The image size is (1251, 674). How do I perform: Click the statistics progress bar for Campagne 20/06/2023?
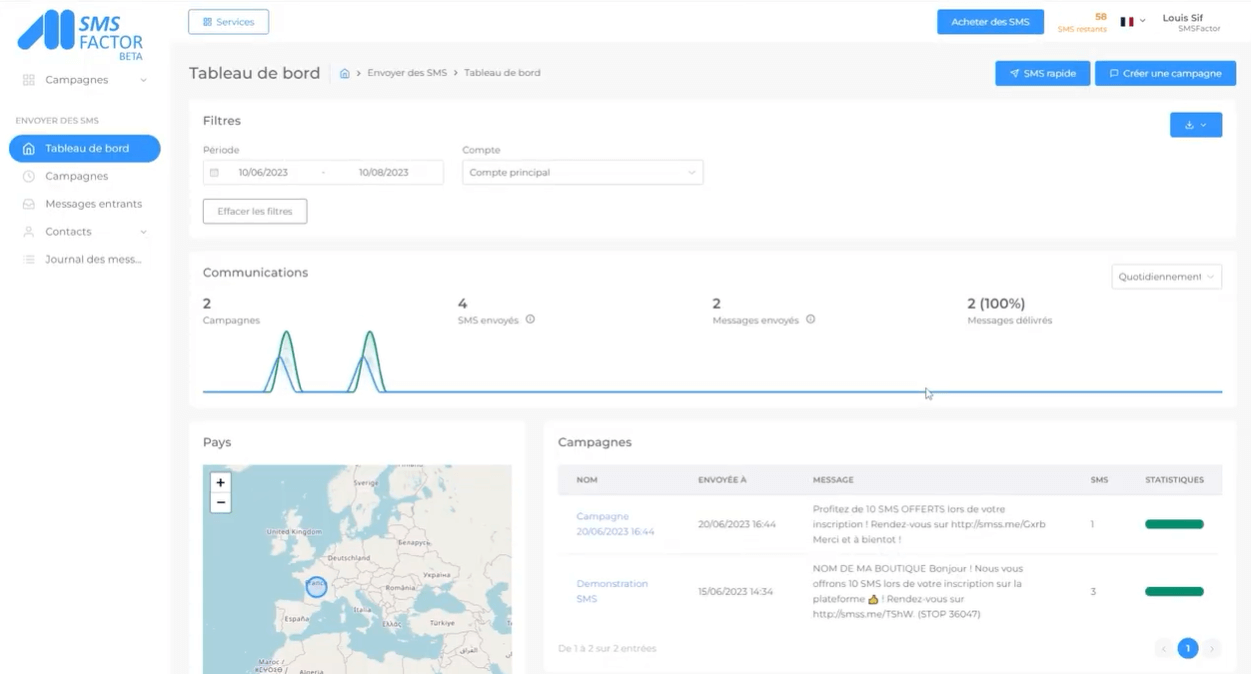[x=1174, y=523]
